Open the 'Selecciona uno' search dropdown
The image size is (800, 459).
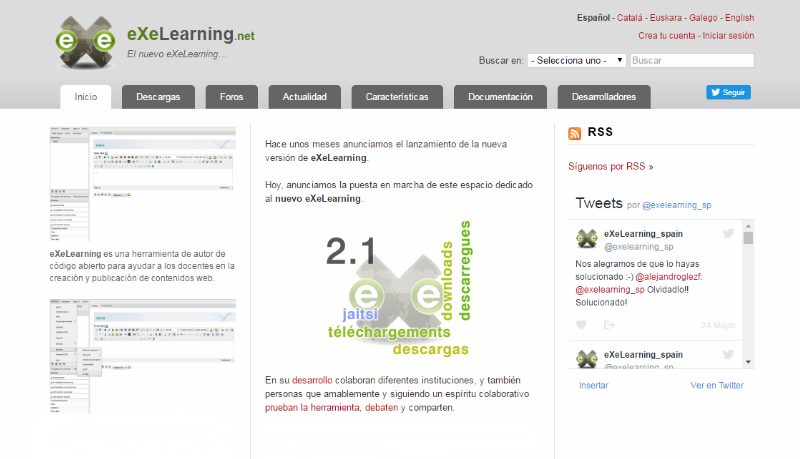[577, 60]
